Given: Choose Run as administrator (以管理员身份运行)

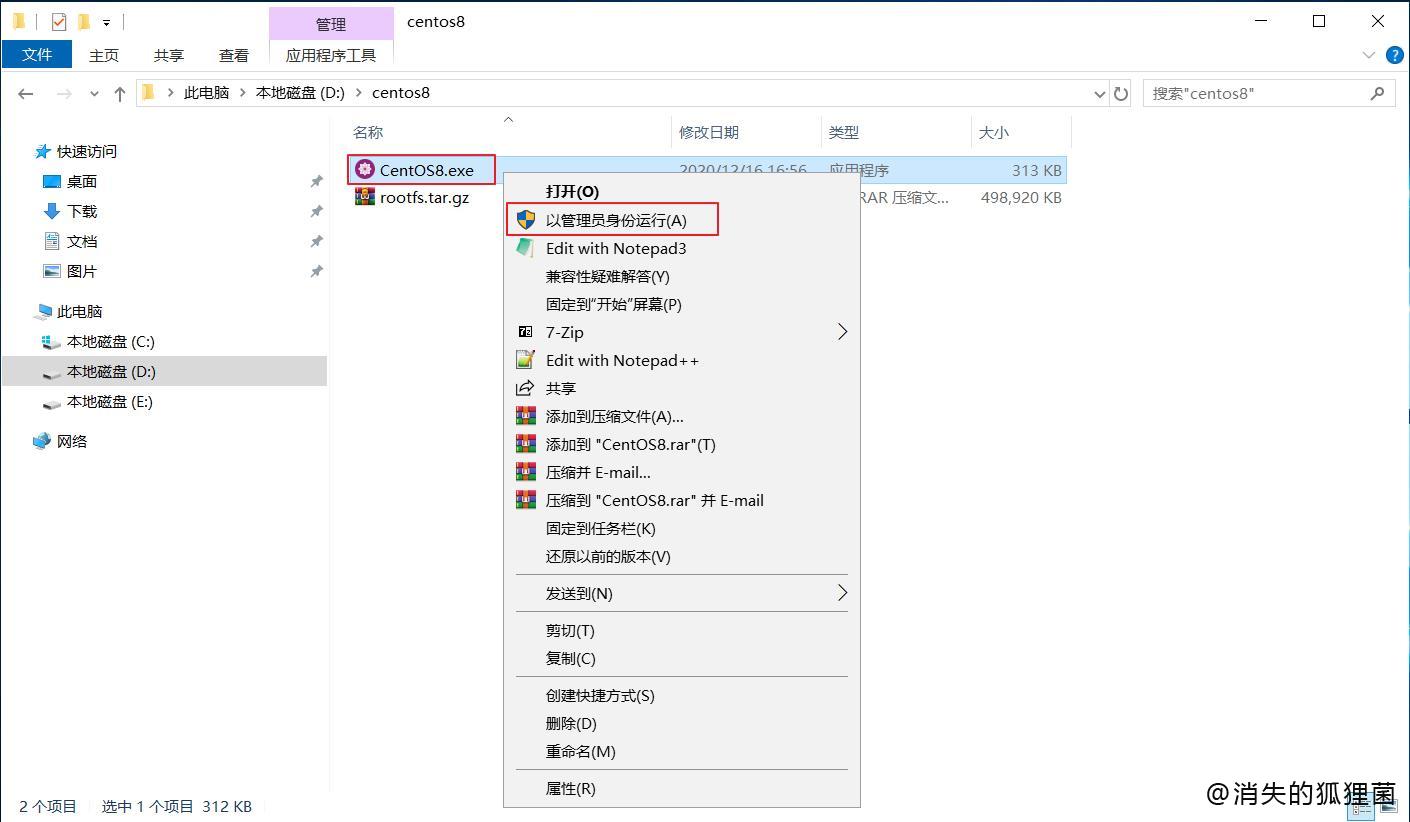Looking at the screenshot, I should [x=616, y=220].
